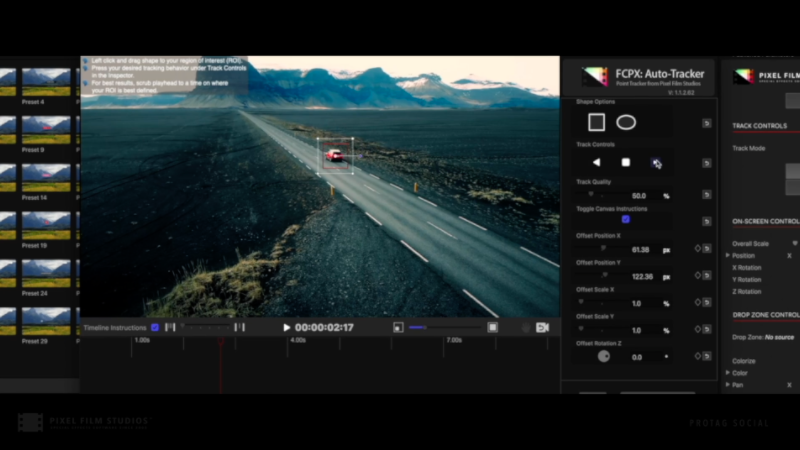Screen dimensions: 800x450
Task: Stop tracking with the square stop button
Action: point(626,162)
